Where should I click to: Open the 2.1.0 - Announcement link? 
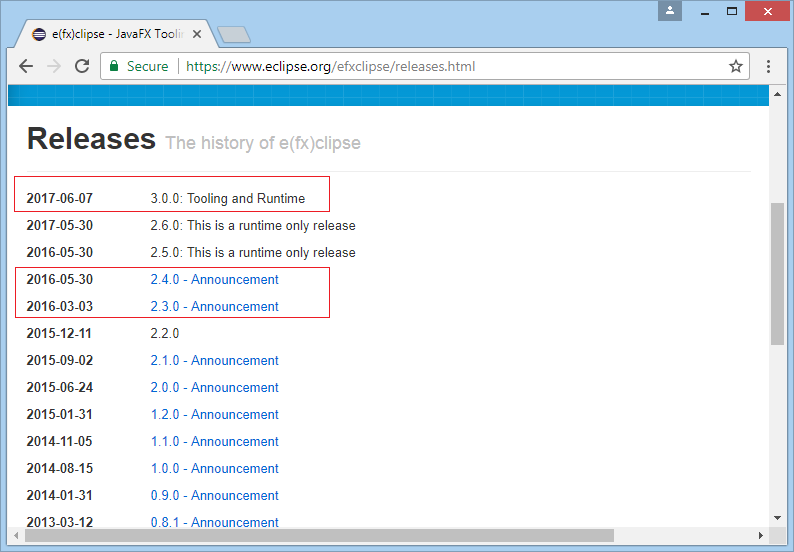215,361
